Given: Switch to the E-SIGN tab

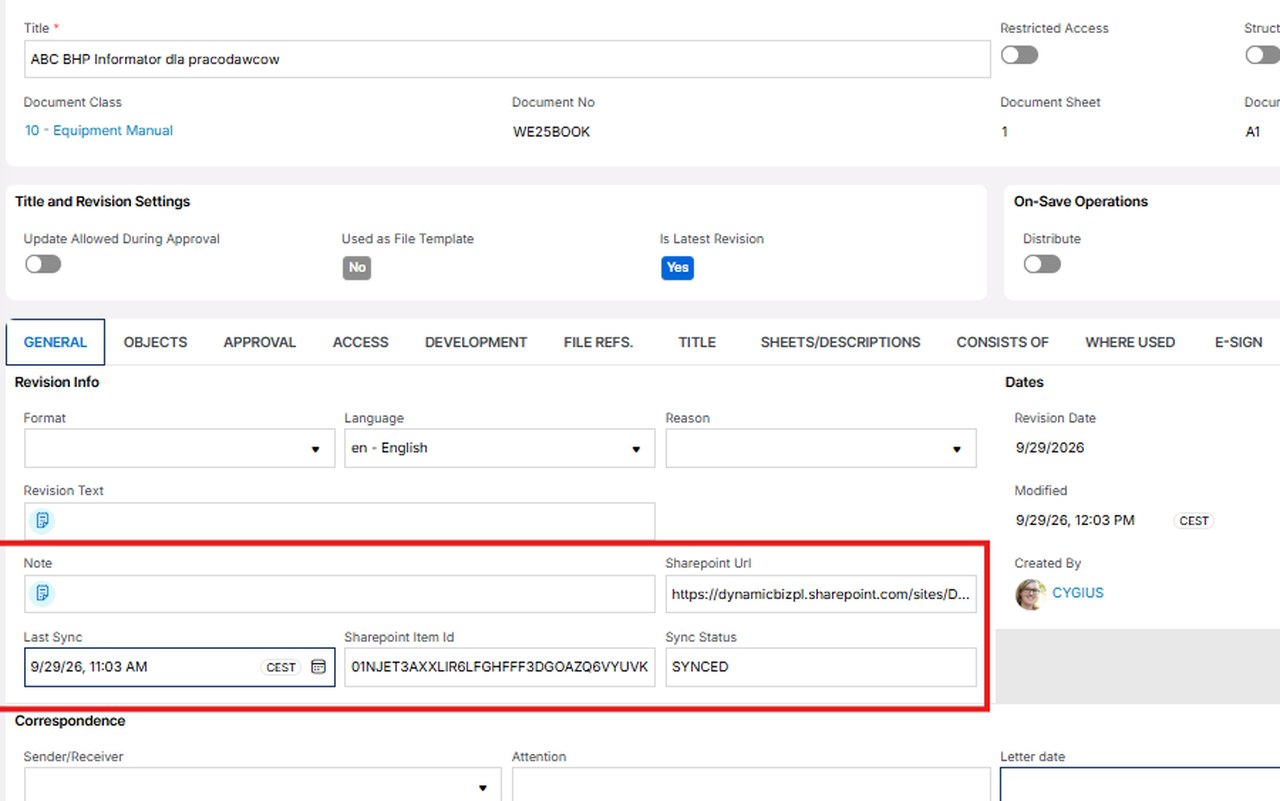Looking at the screenshot, I should click(1238, 342).
